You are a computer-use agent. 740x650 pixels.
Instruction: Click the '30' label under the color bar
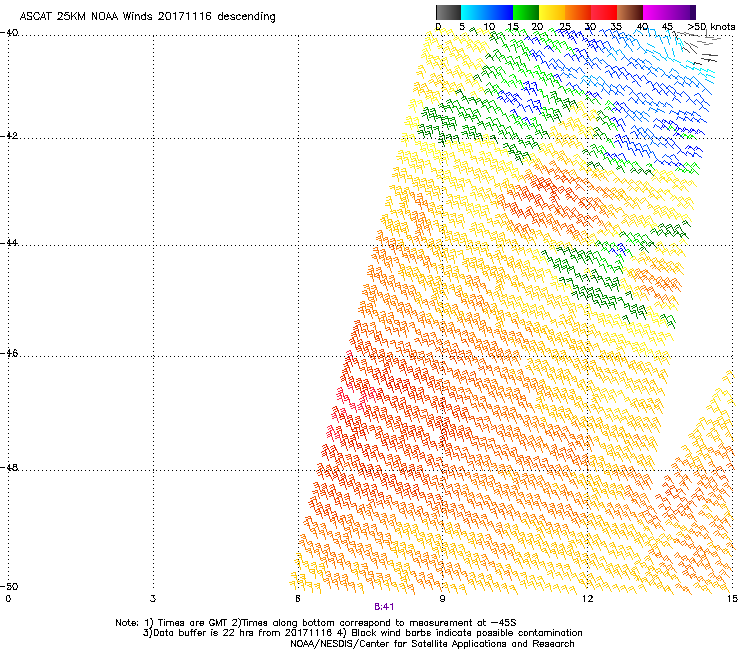tap(590, 27)
